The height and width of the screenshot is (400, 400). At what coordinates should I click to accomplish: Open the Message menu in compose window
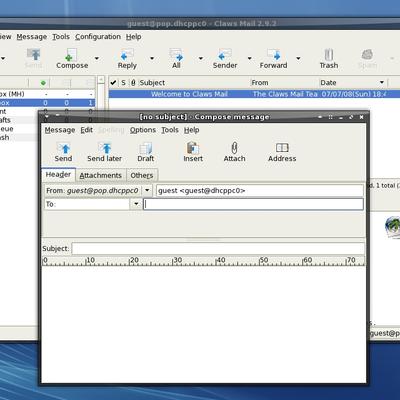point(60,130)
